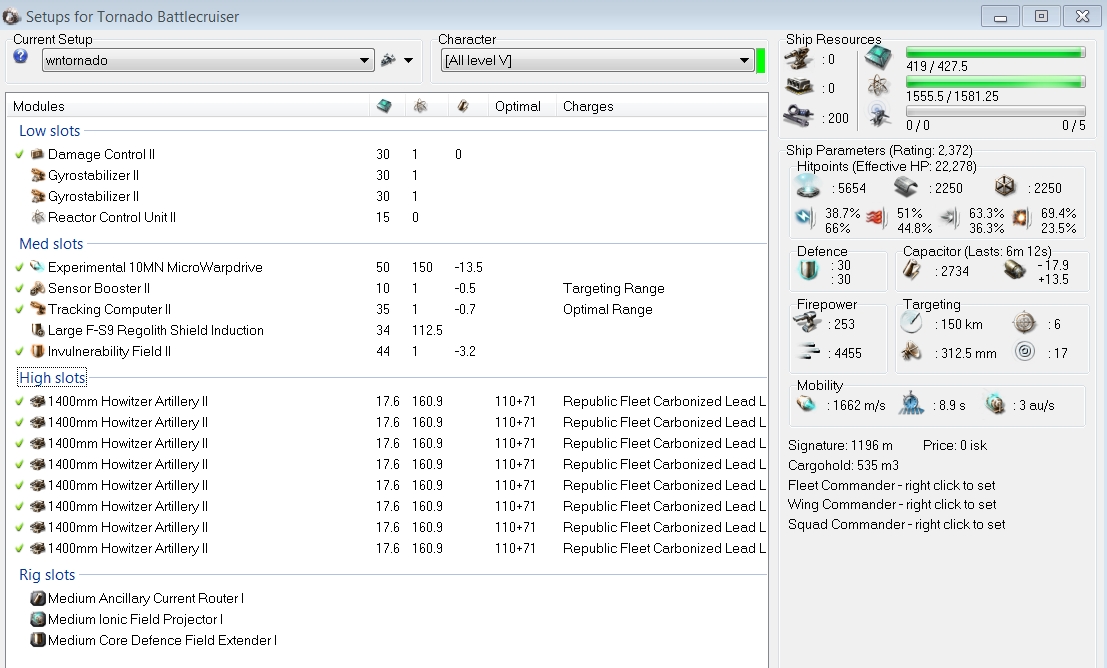This screenshot has width=1107, height=668.
Task: Sort by the Optimal column header
Action: tap(517, 106)
